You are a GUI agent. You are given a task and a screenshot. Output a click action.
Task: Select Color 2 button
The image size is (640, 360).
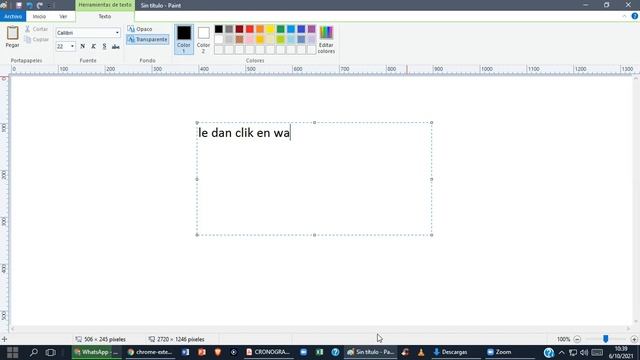tap(203, 40)
